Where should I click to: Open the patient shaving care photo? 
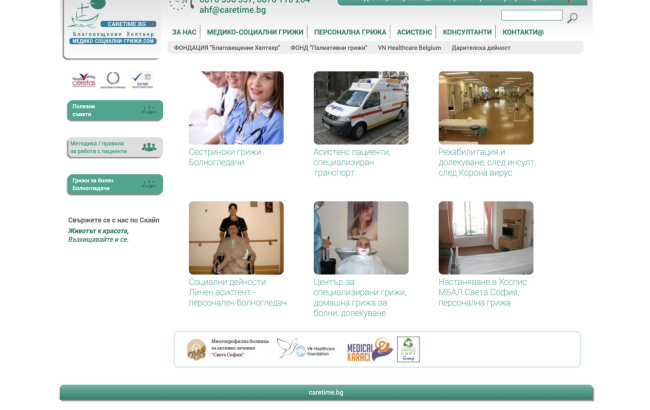click(361, 238)
